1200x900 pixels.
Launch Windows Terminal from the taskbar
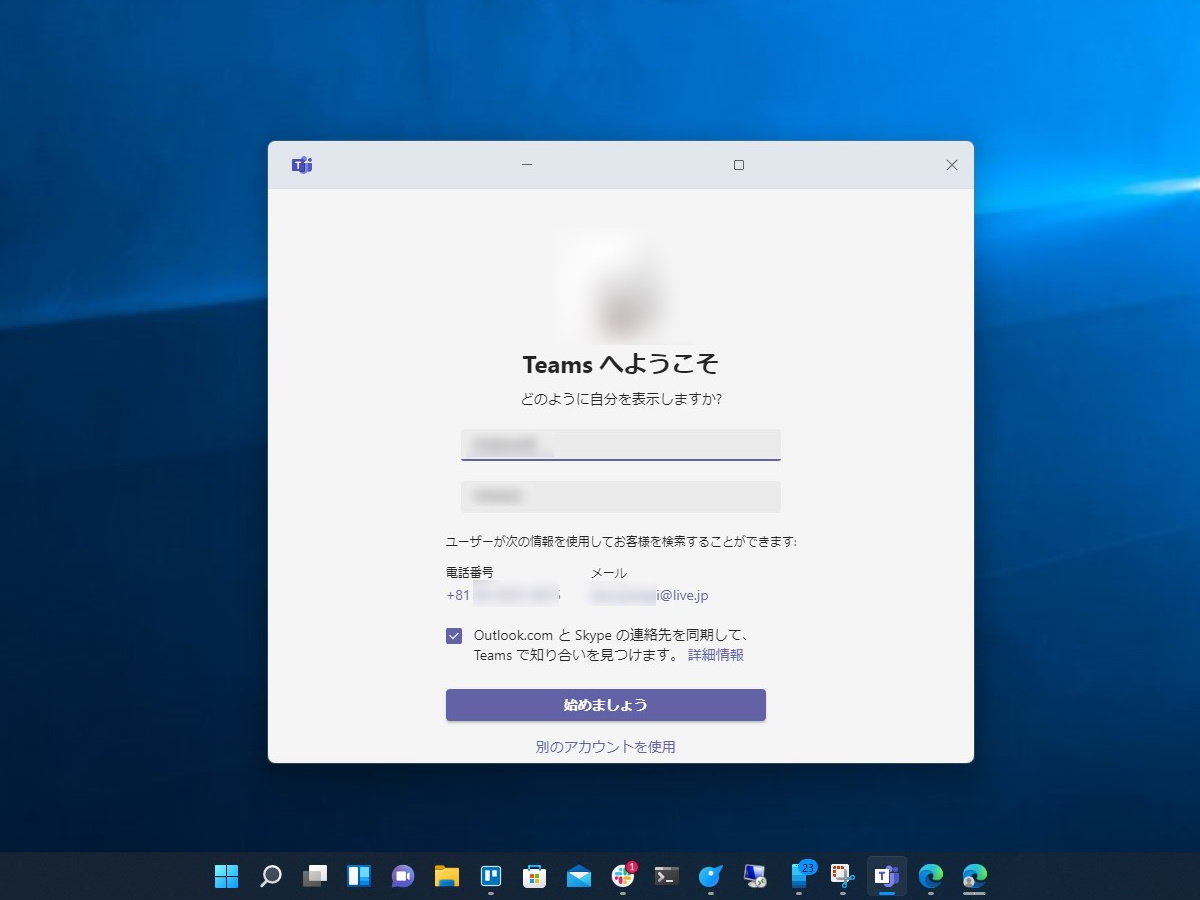click(666, 877)
